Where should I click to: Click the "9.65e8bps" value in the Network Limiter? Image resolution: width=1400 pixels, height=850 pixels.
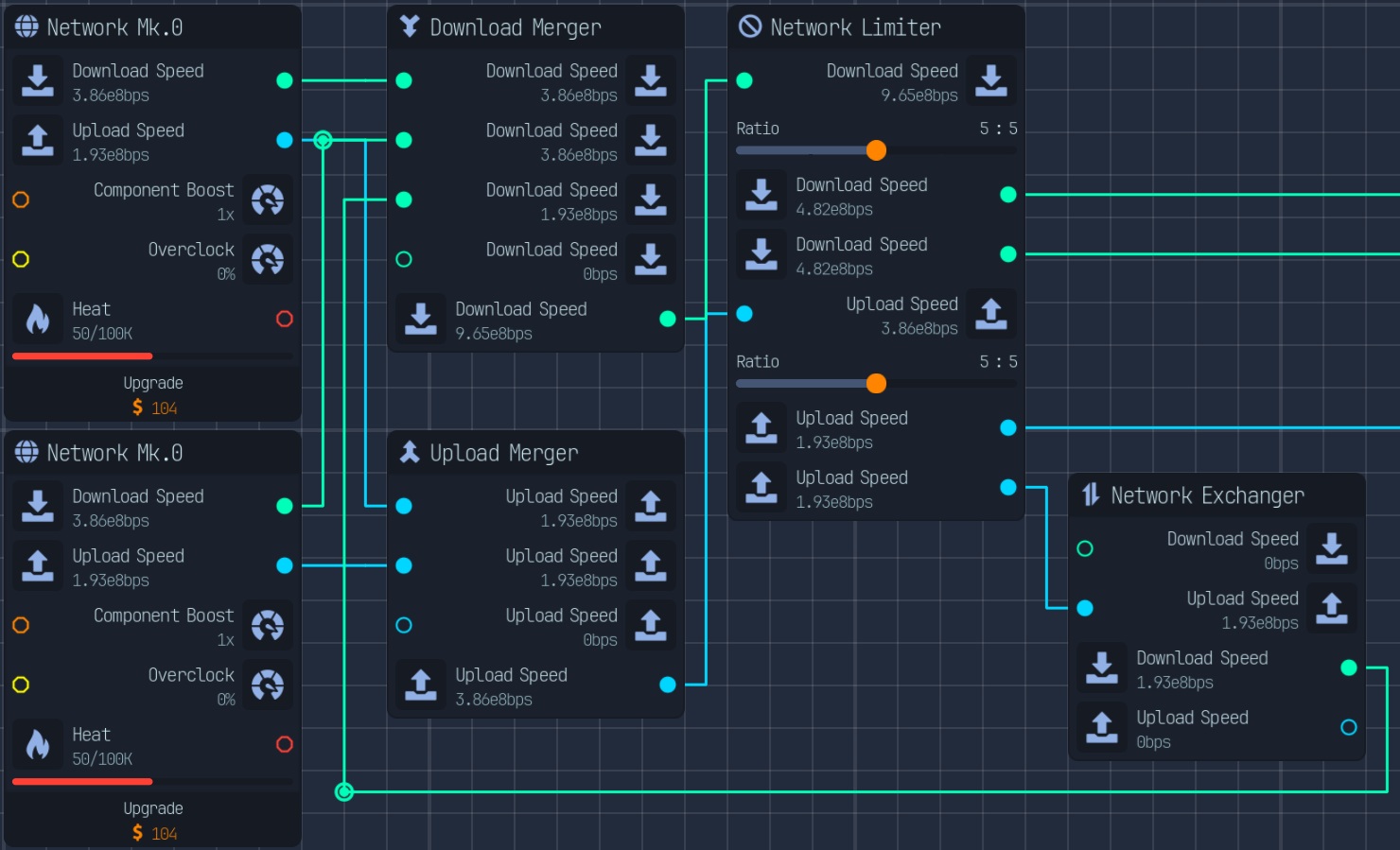(x=919, y=95)
